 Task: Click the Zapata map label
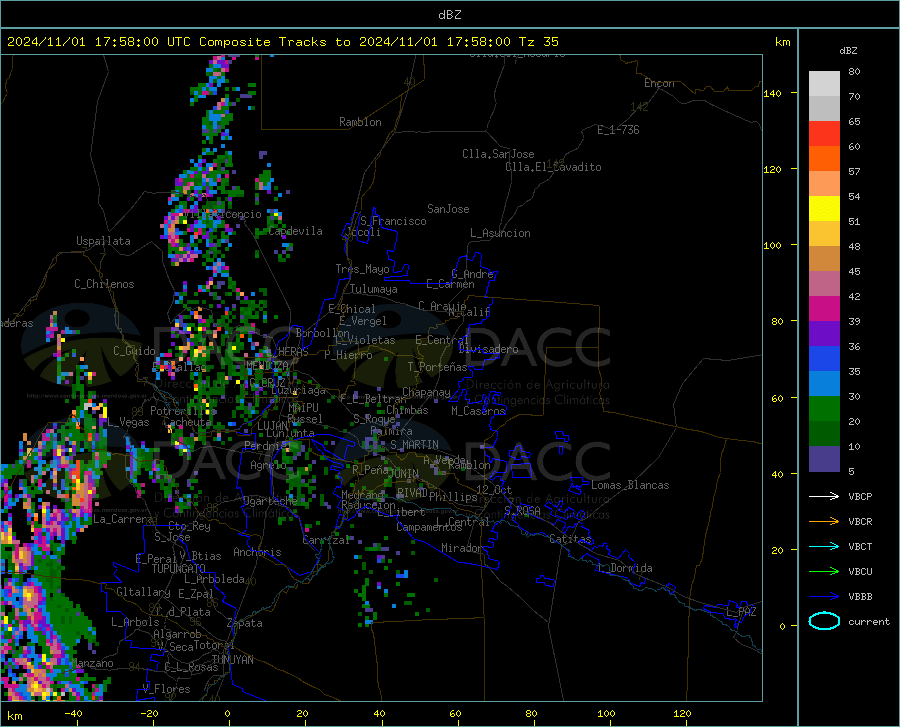[x=244, y=623]
